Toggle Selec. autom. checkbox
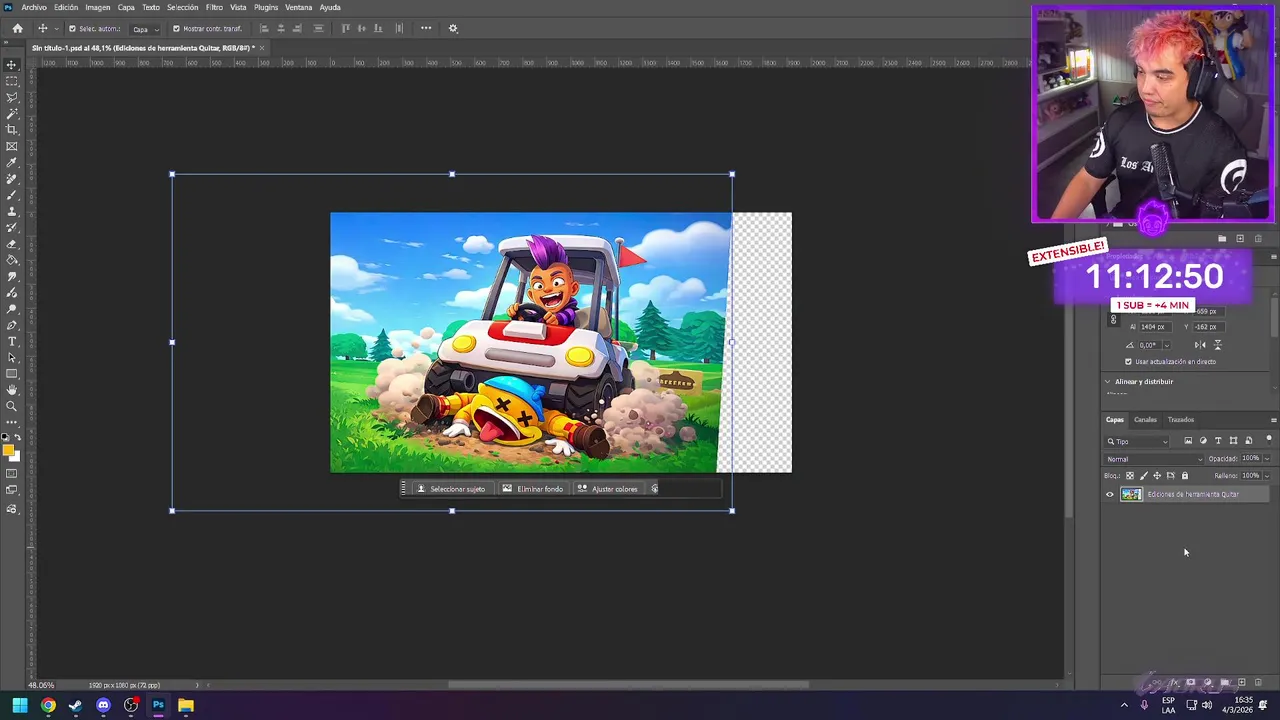The width and height of the screenshot is (1280, 720). (72, 29)
